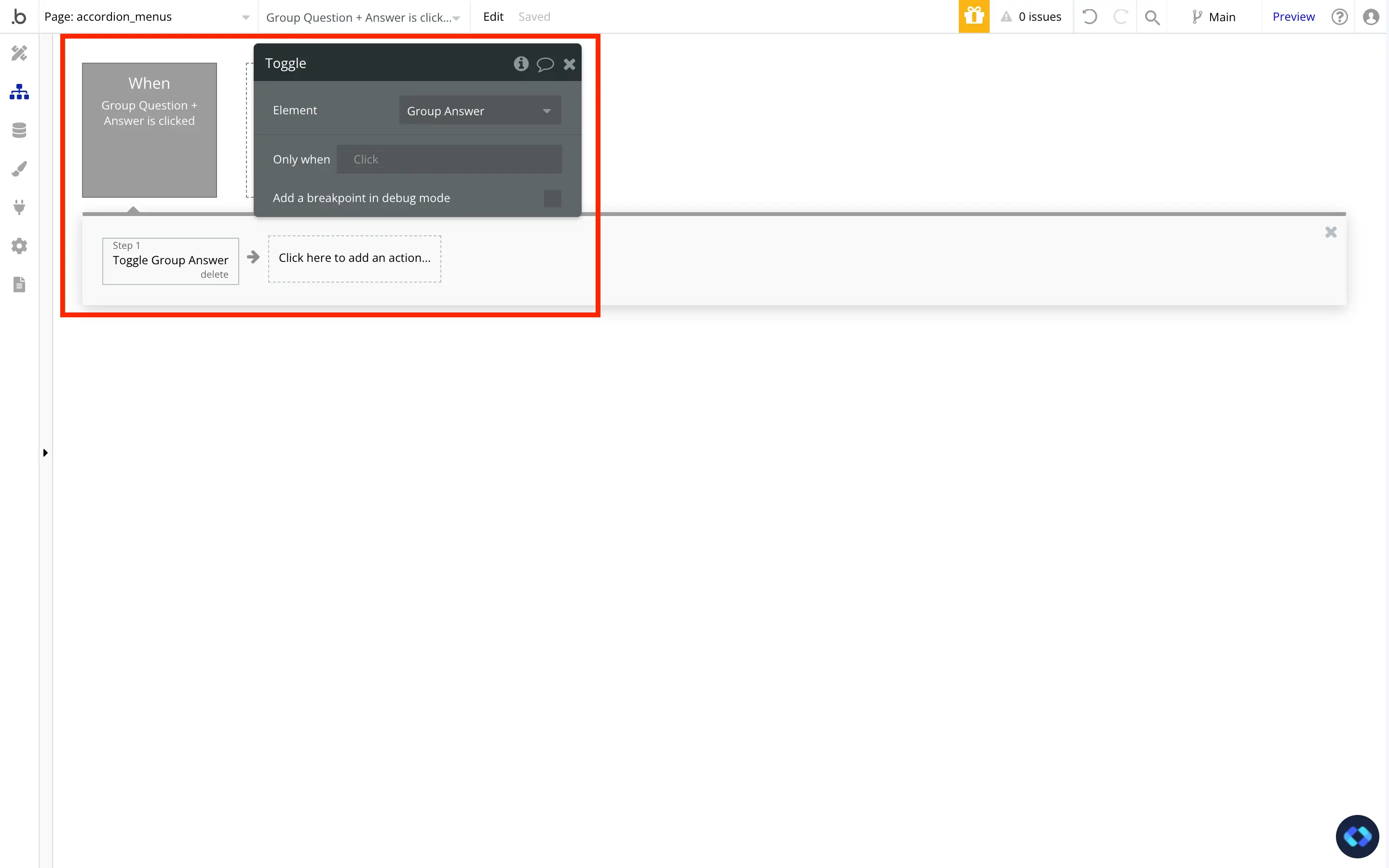Click the gift box icon
This screenshot has height=868, width=1389.
(973, 17)
